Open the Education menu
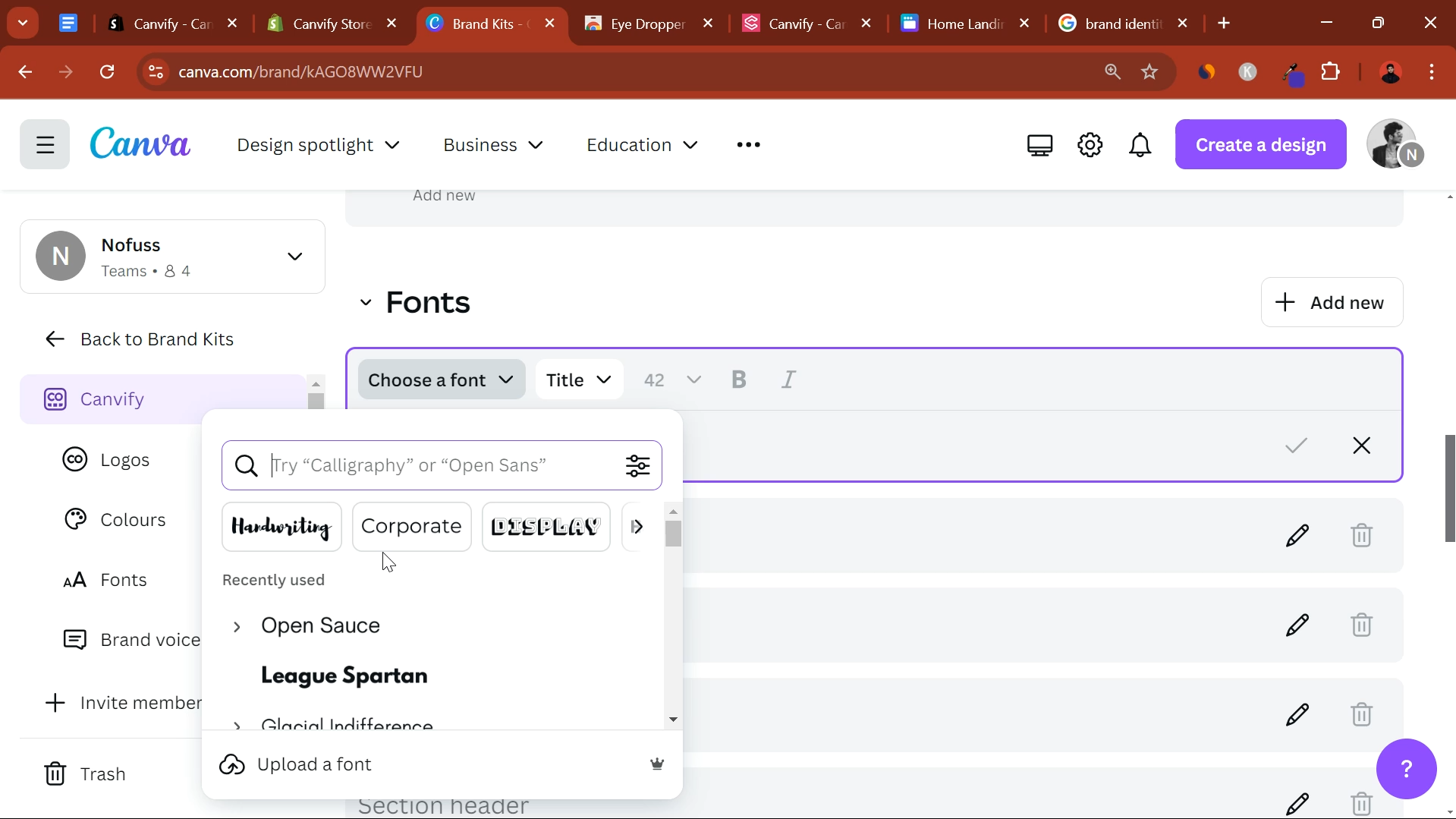The height and width of the screenshot is (819, 1456). [x=642, y=145]
